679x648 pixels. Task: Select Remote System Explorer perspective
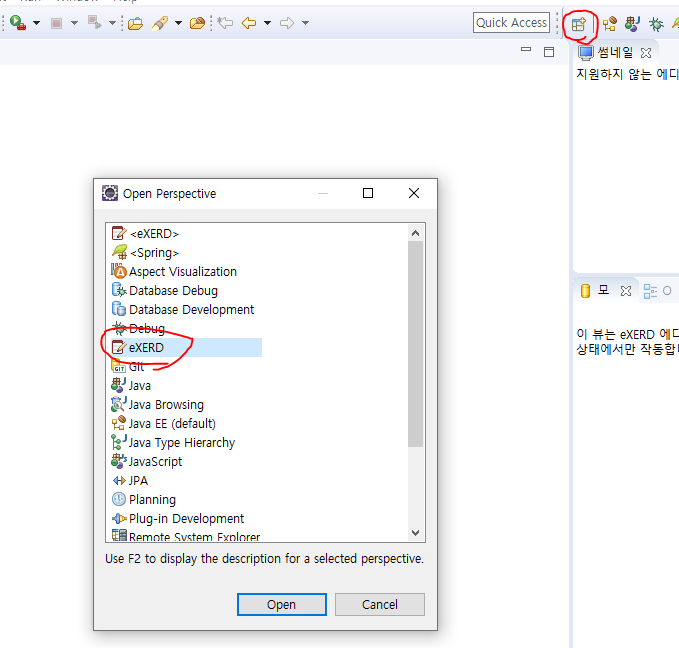[186, 536]
